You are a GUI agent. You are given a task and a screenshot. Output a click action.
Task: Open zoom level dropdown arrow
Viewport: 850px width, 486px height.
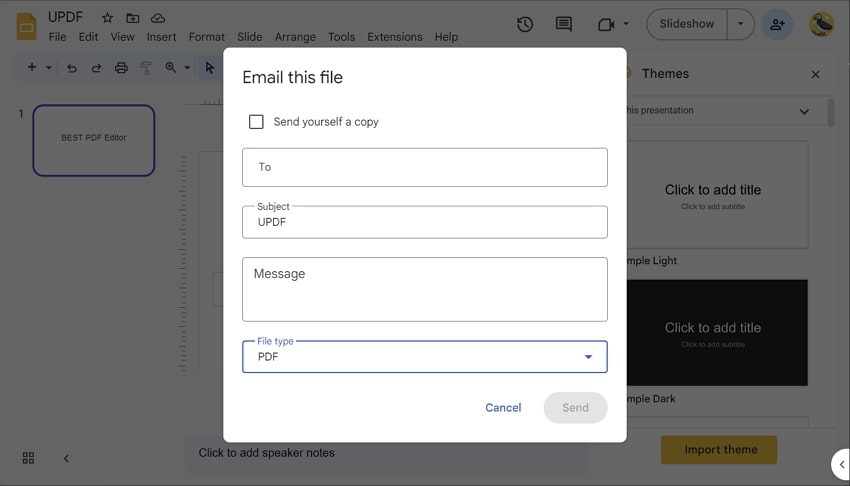point(187,68)
